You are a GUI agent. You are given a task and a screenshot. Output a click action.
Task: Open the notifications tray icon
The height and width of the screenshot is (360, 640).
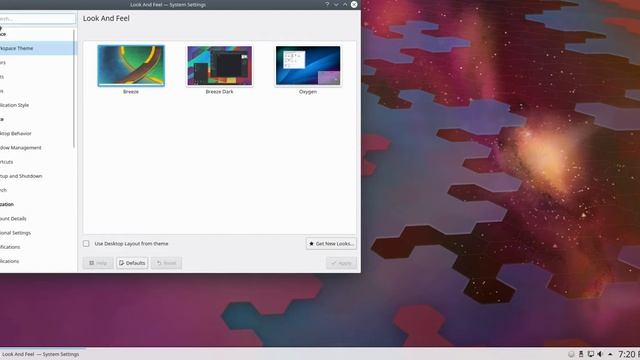571,354
